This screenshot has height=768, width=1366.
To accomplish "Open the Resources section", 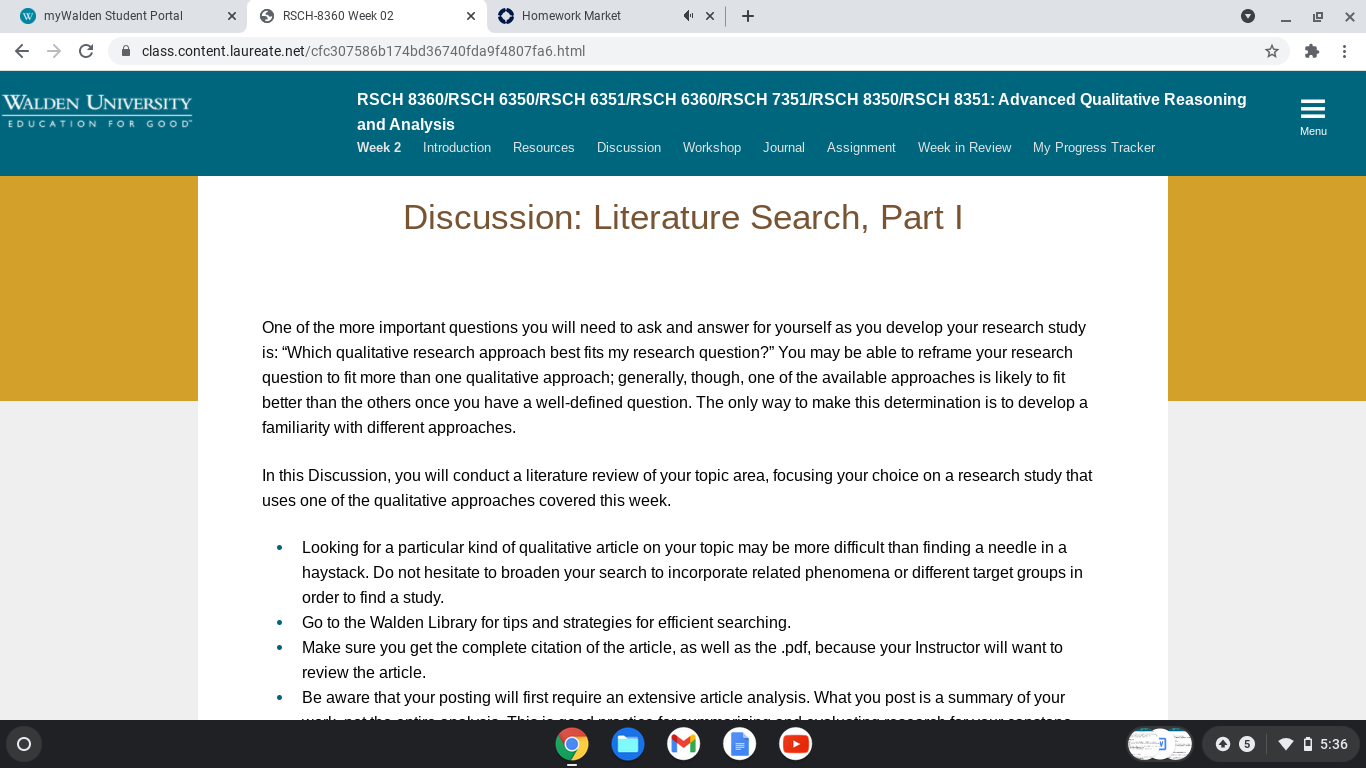I will coord(544,147).
